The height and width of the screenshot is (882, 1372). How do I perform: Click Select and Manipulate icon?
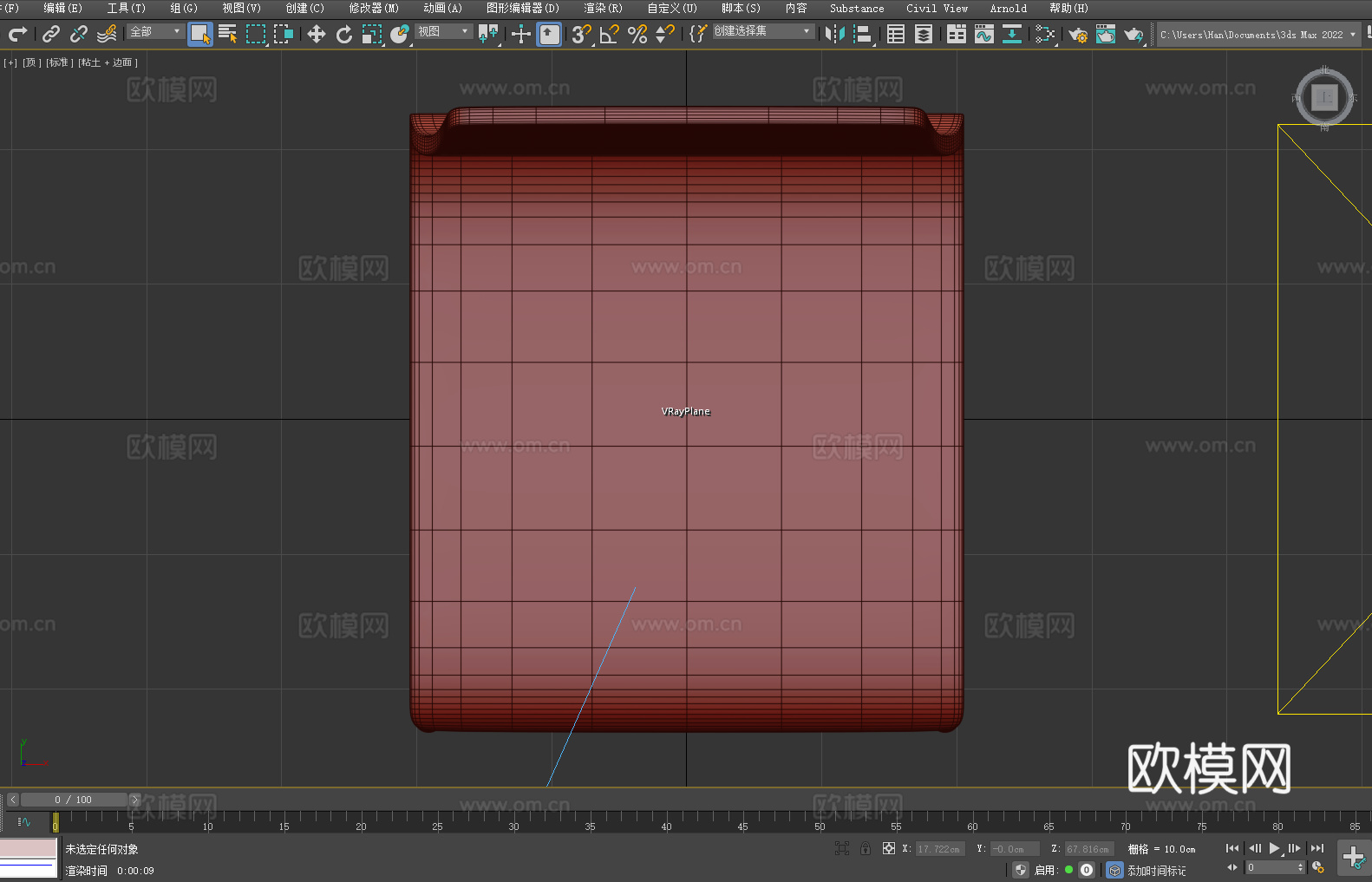pos(521,34)
